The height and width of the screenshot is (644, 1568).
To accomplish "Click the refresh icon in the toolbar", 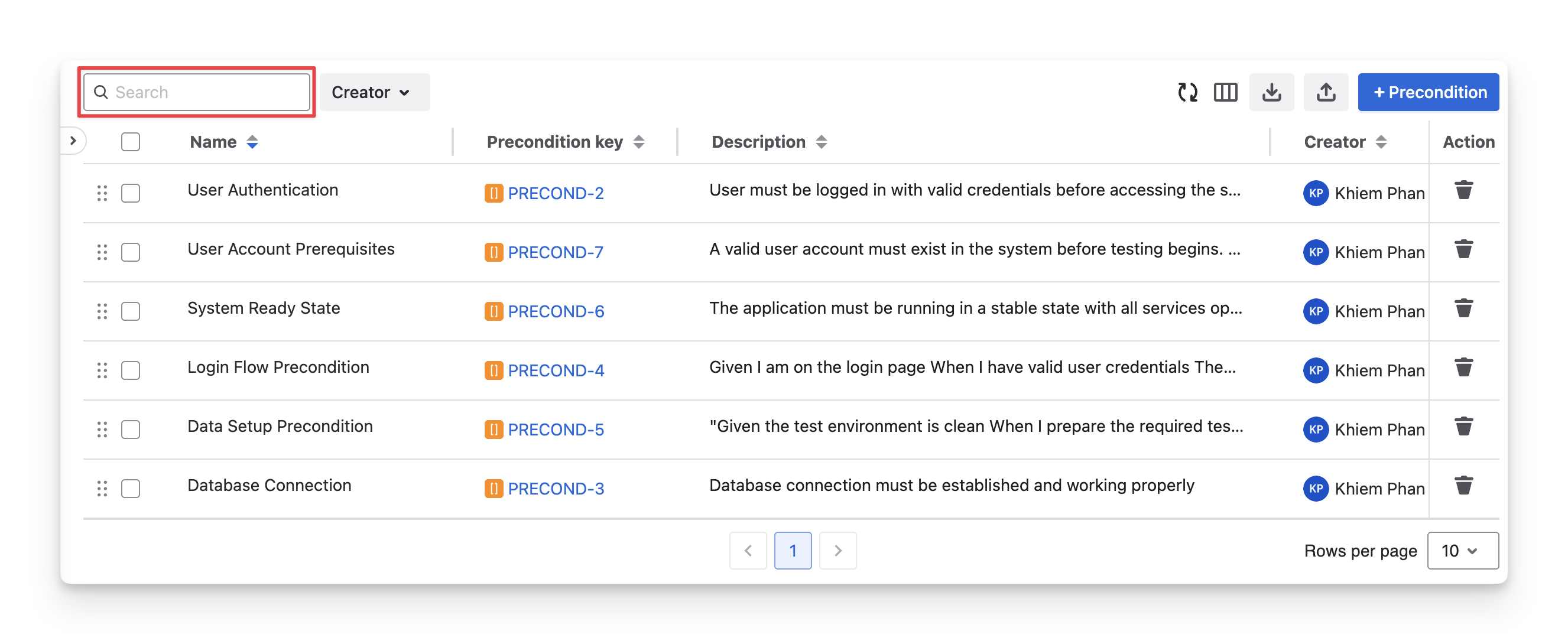I will 1187,93.
